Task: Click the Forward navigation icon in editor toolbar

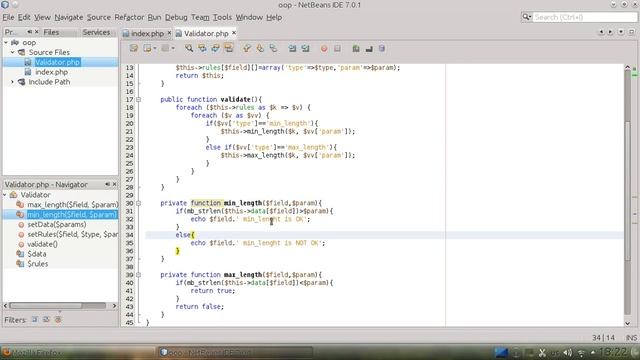Action: point(165,49)
